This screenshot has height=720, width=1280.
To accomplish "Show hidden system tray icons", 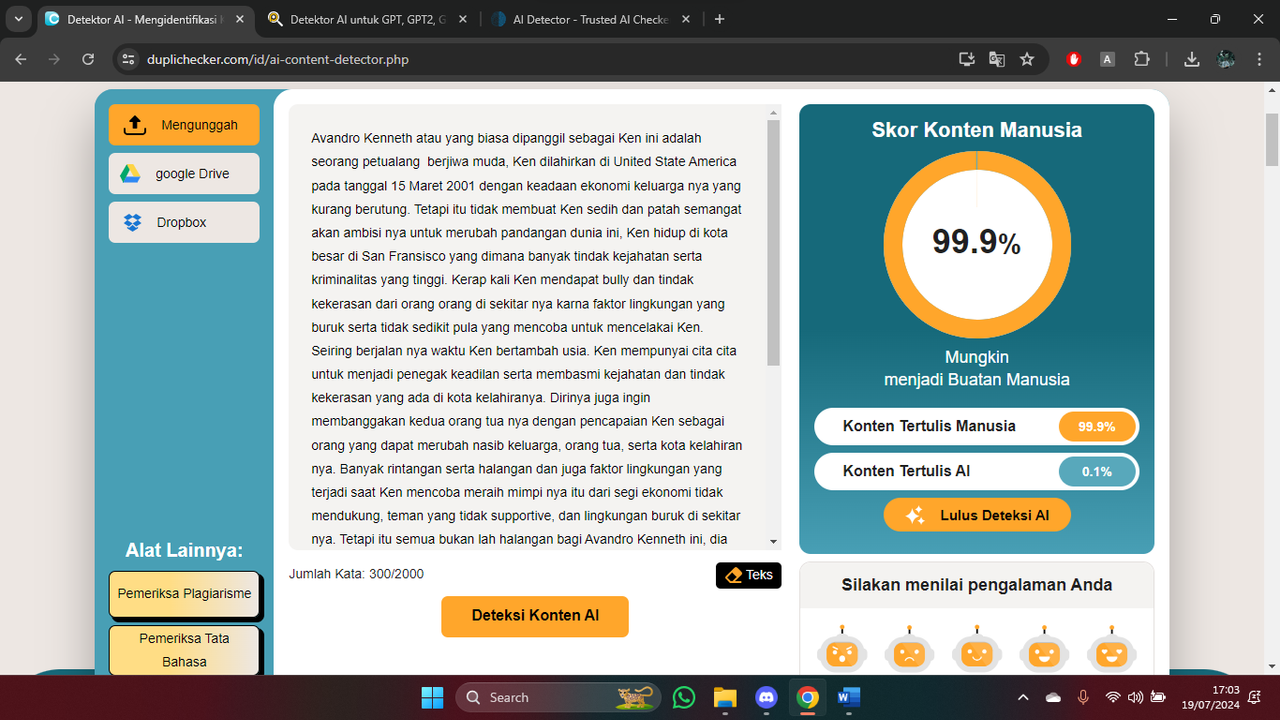I will coord(1022,697).
